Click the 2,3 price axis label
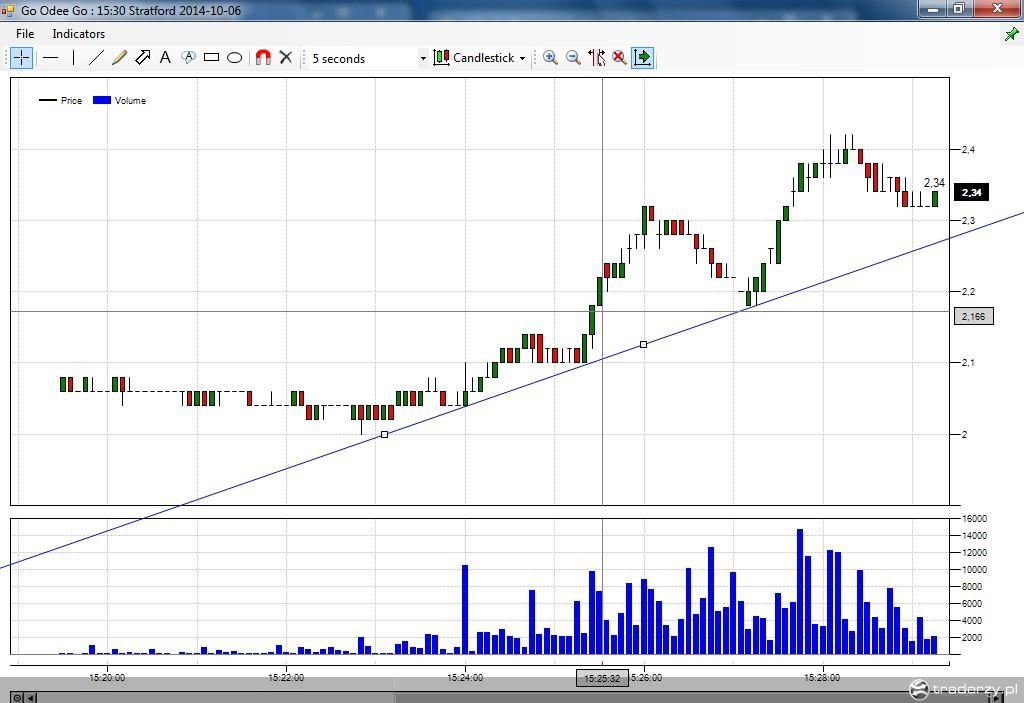This screenshot has height=703, width=1024. pos(968,221)
